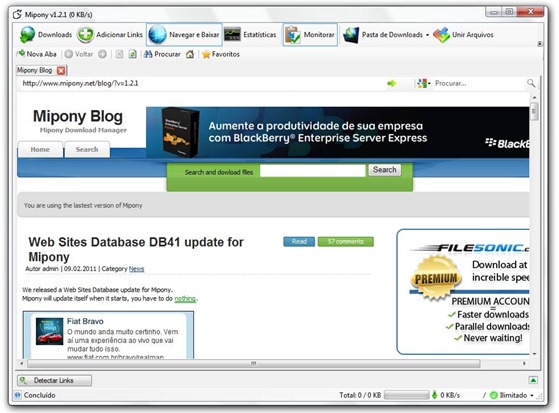The width and height of the screenshot is (559, 413).
Task: Expand Pasta de Downloads dropdown arrow
Action: click(x=427, y=35)
